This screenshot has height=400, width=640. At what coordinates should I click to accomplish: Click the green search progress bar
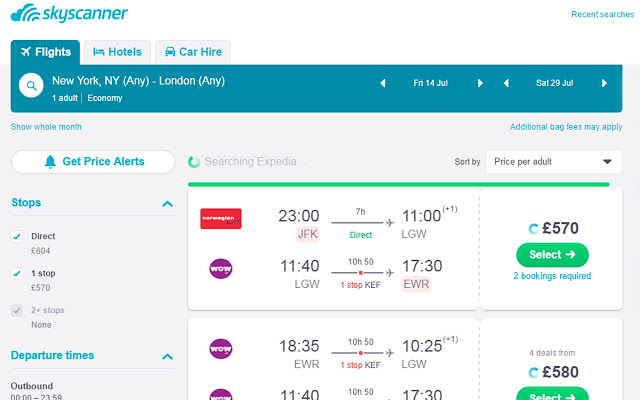point(398,184)
